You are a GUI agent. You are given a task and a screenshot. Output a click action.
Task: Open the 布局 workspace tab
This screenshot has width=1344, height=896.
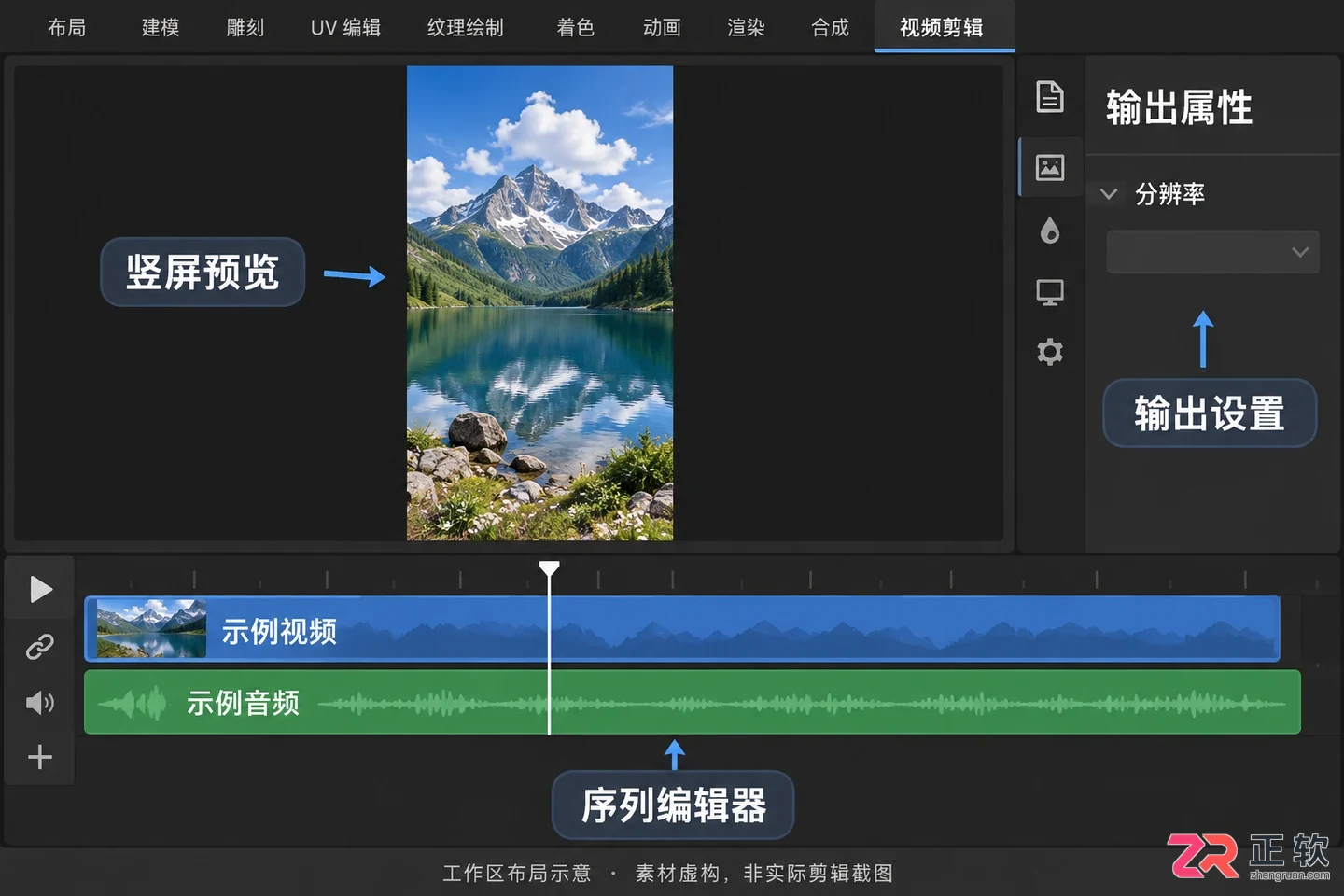pos(66,27)
